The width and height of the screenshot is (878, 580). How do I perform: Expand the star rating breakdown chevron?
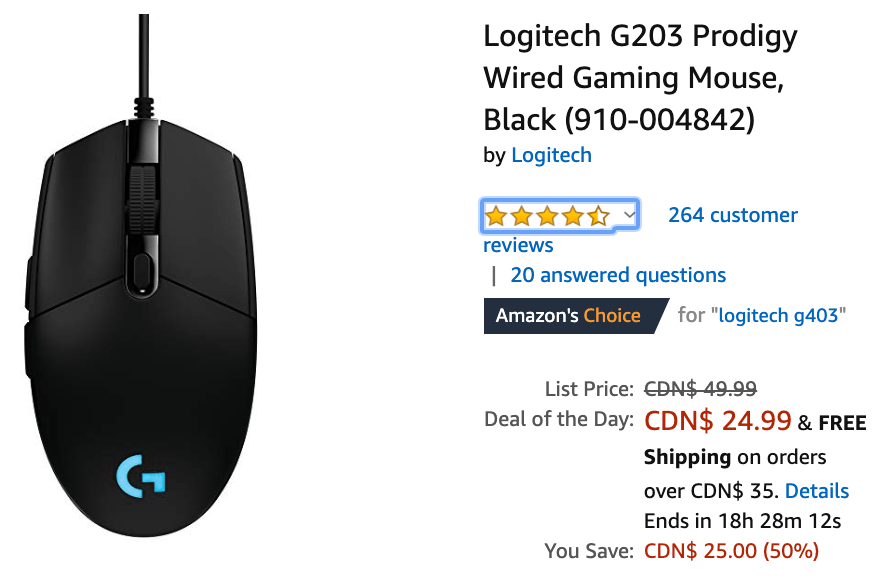coord(629,215)
